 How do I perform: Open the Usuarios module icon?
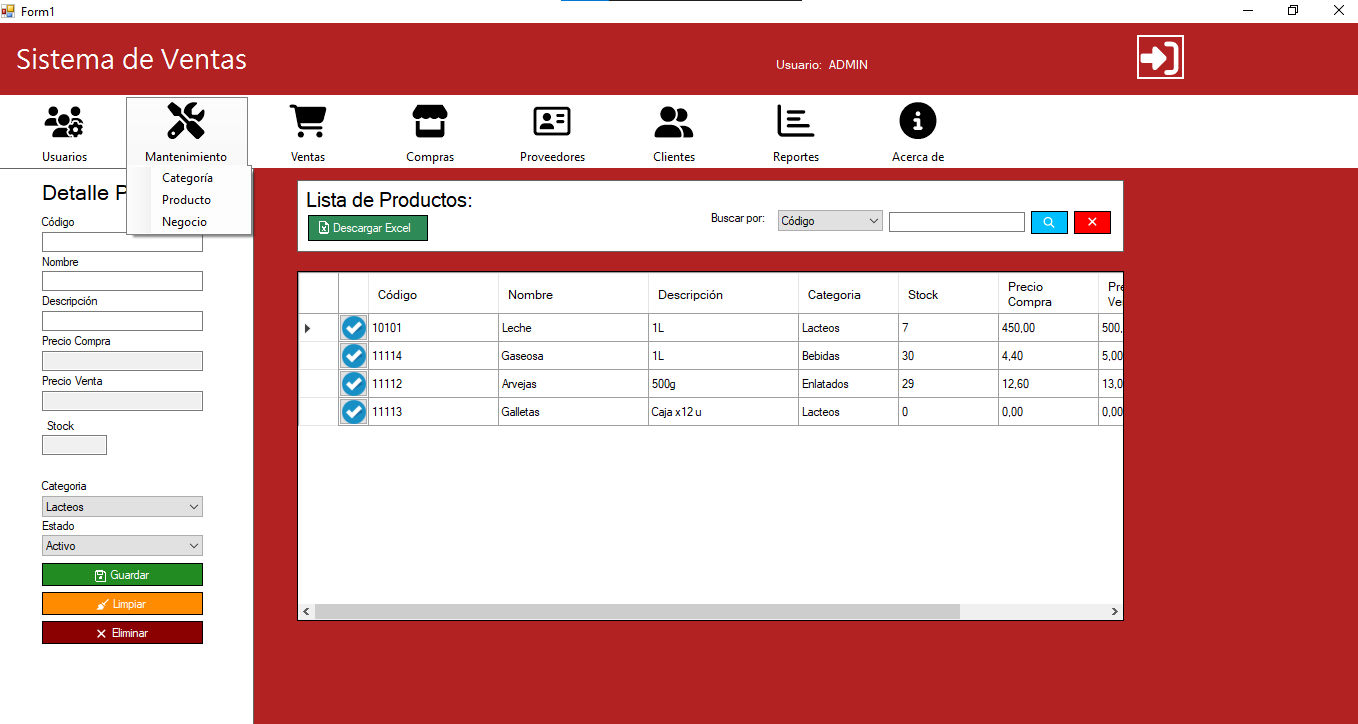coord(64,122)
